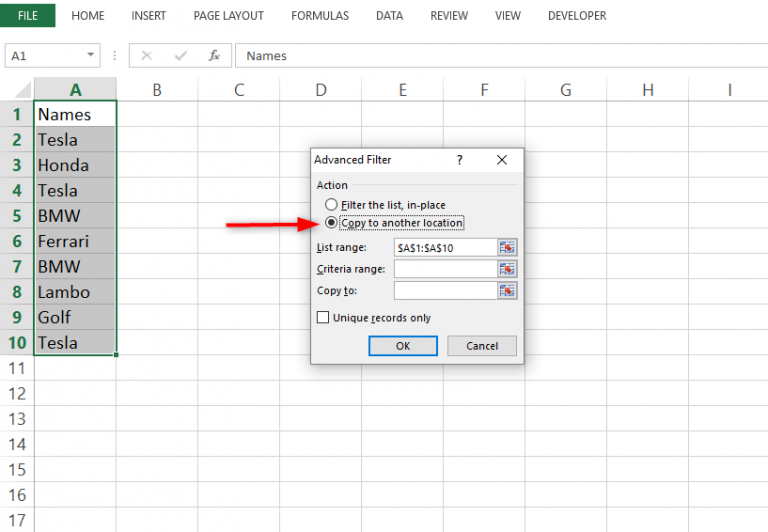Switch to the REVIEW ribbon tab
The width and height of the screenshot is (768, 532).
pyautogui.click(x=449, y=16)
